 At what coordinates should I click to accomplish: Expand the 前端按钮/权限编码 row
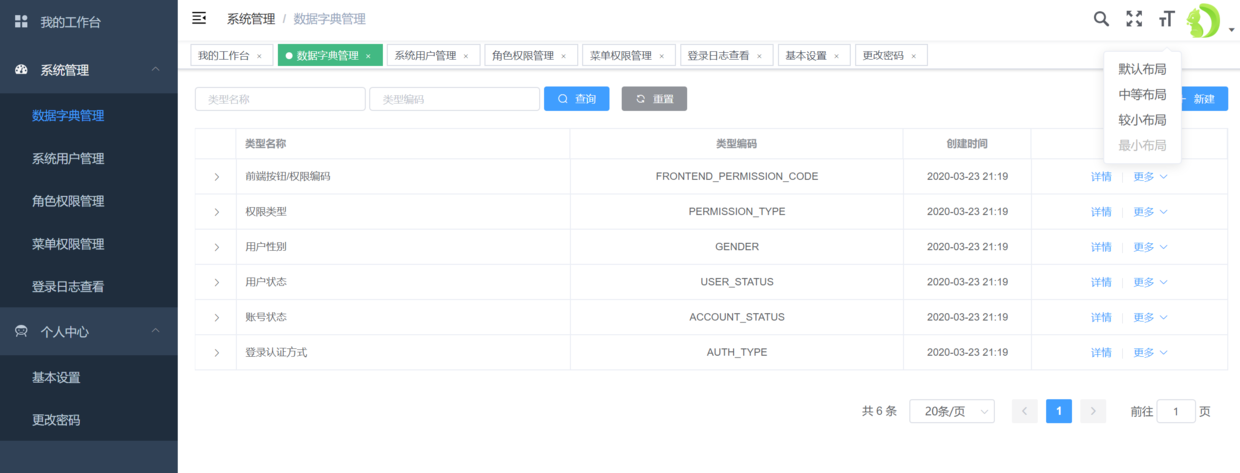point(216,177)
